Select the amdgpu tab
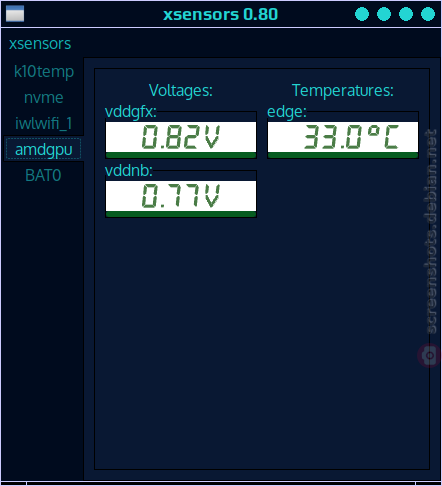Viewport: 442px width, 486px height. 44,149
